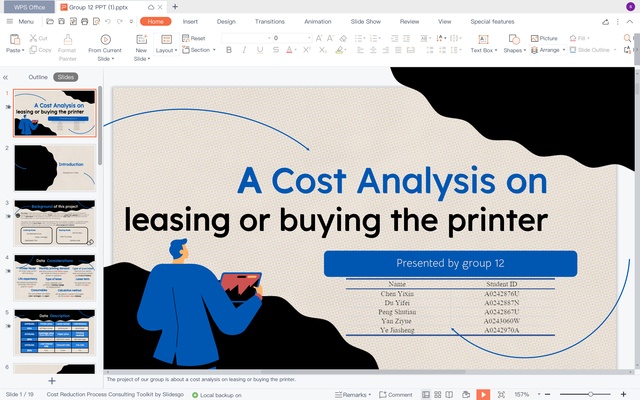Viewport: 640px width, 400px height.
Task: Click the Find magnifier icon
Action: pyautogui.click(x=627, y=38)
